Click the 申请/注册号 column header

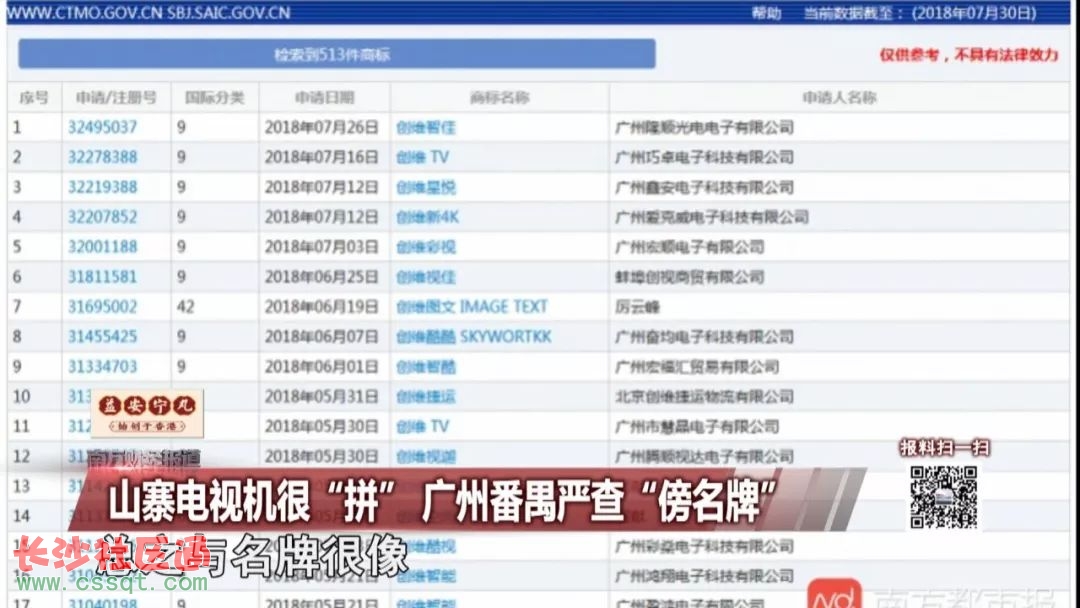tap(116, 98)
